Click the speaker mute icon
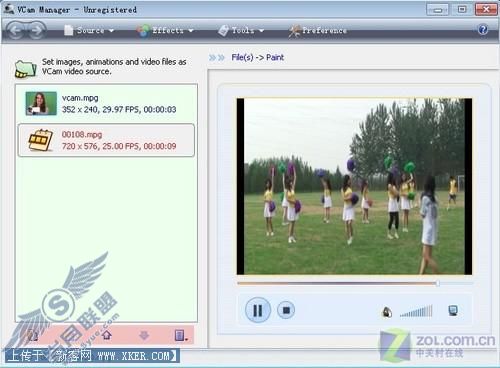Screen dimensions: 500x368 pos(387,312)
